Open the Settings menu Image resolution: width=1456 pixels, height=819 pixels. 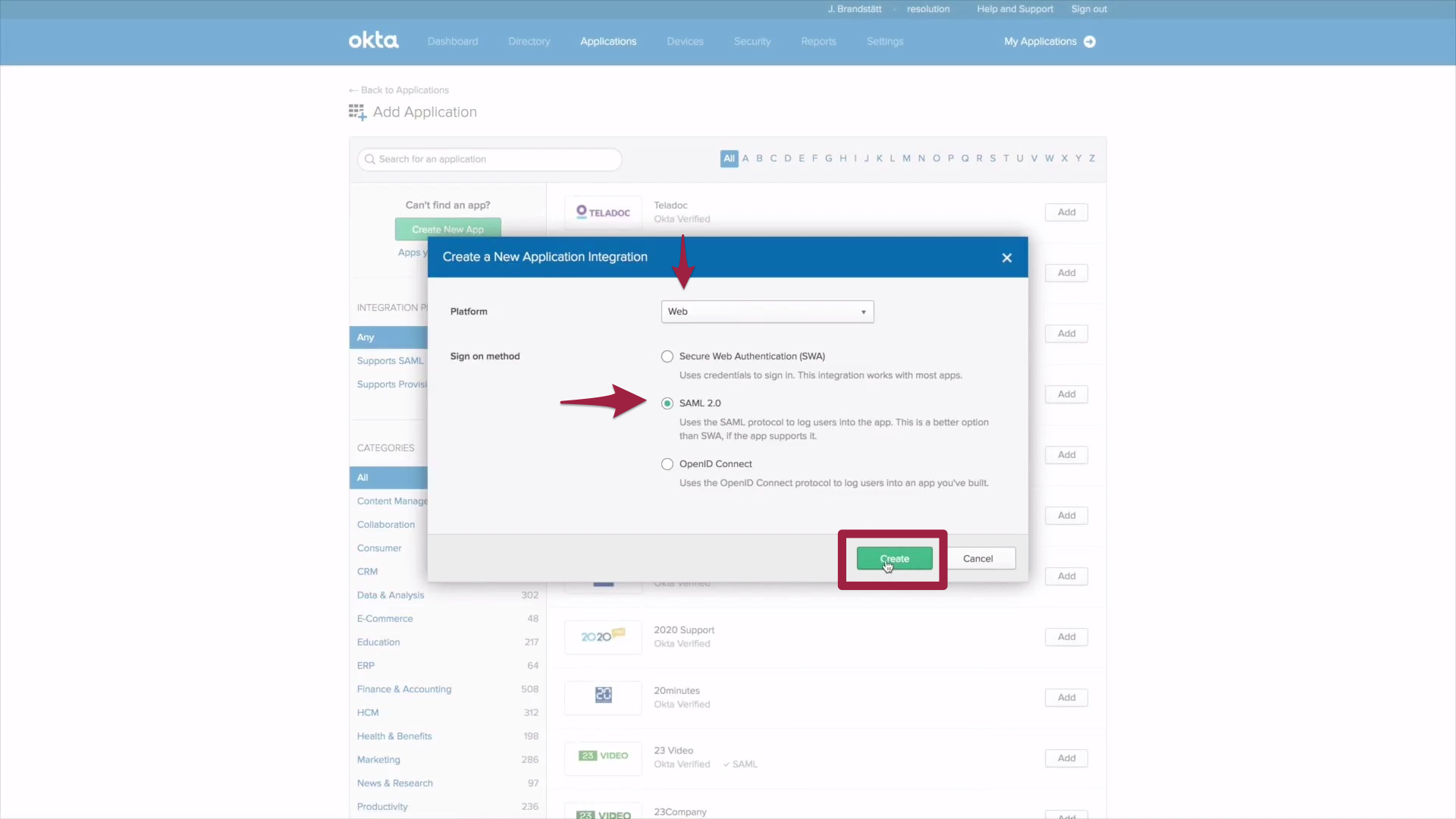(885, 42)
